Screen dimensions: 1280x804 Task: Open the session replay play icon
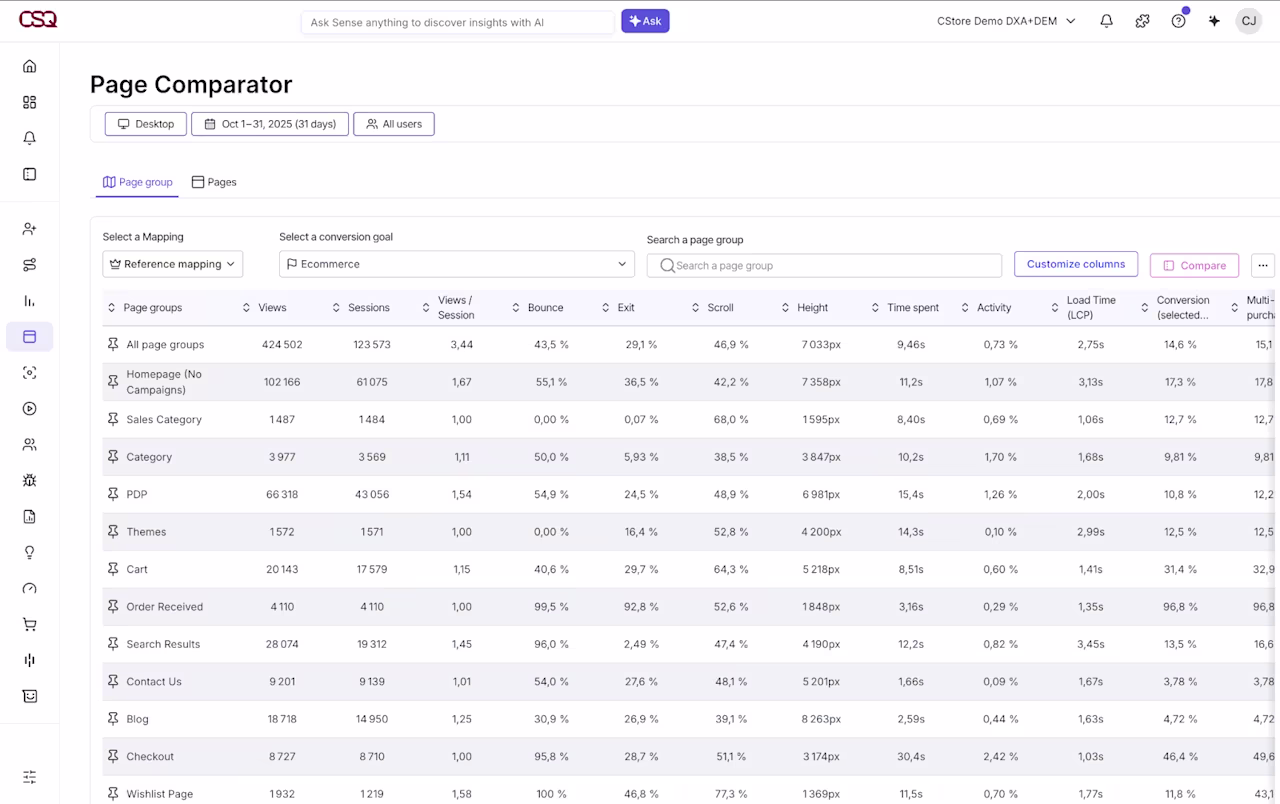pos(29,409)
